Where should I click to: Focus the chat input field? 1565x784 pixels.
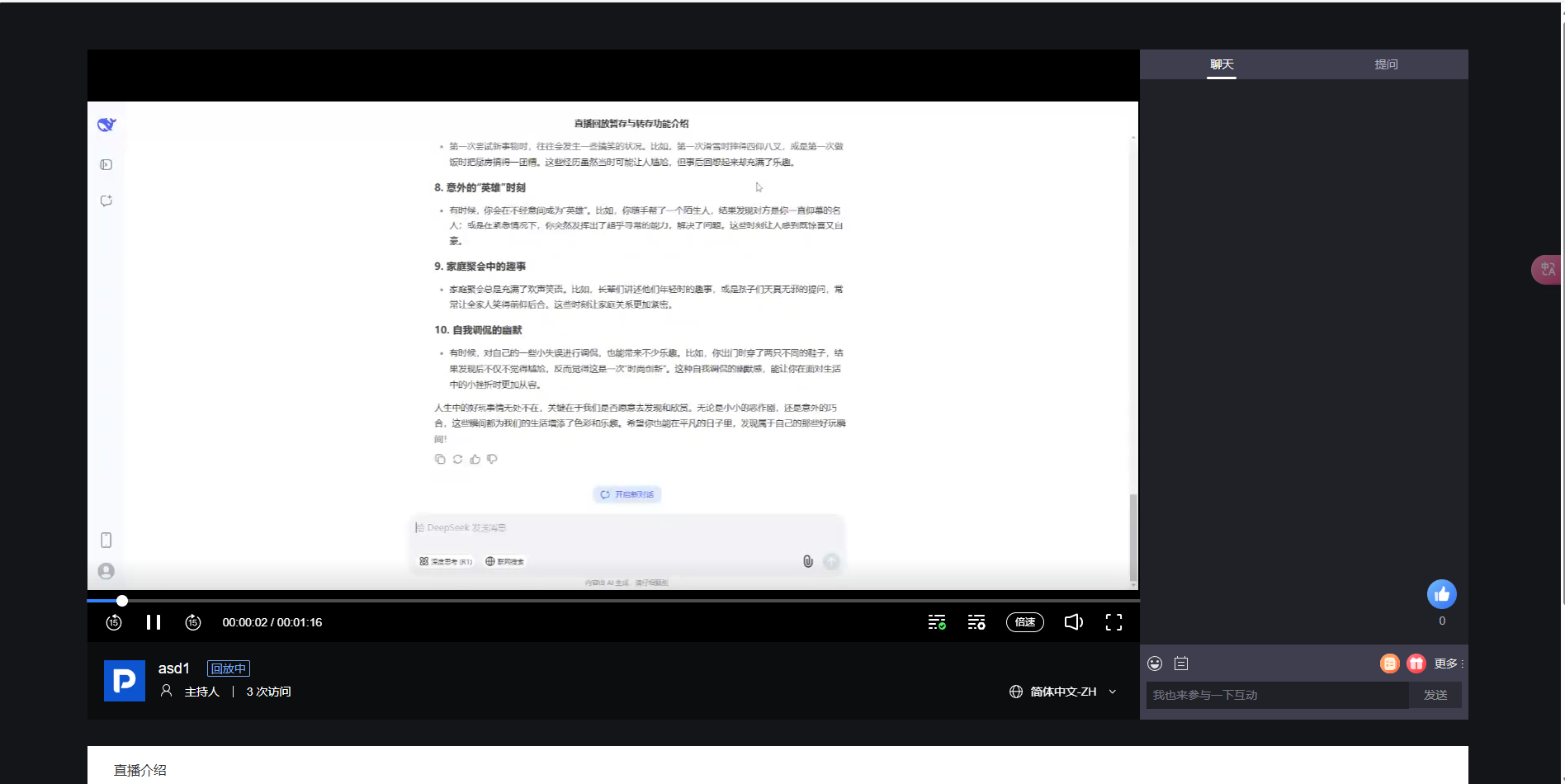coord(1277,695)
